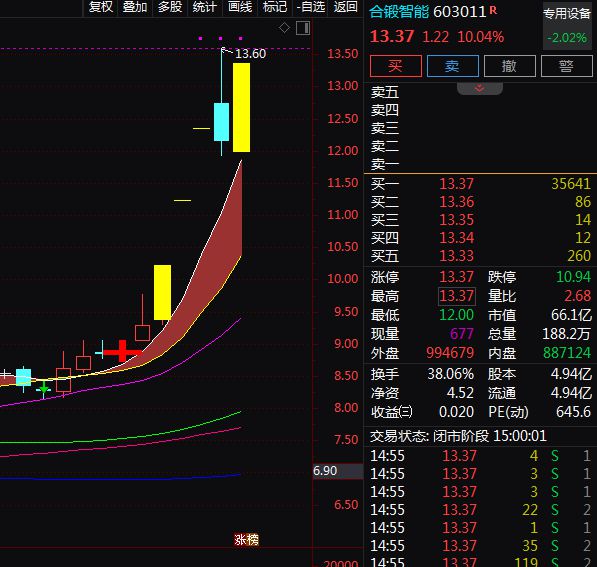The height and width of the screenshot is (567, 597).
Task: Click the boxed 最高 value 13.37
Action: tap(457, 296)
